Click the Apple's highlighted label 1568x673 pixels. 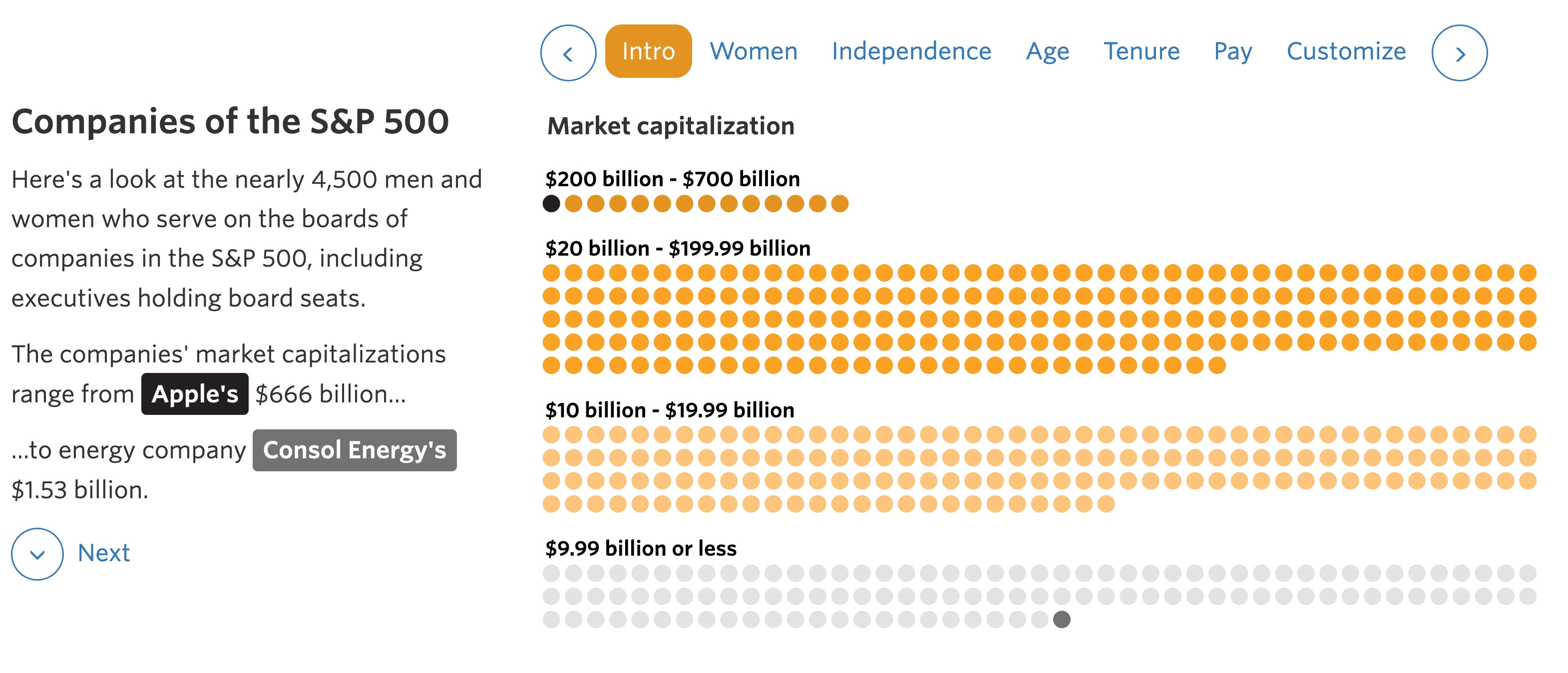(195, 394)
